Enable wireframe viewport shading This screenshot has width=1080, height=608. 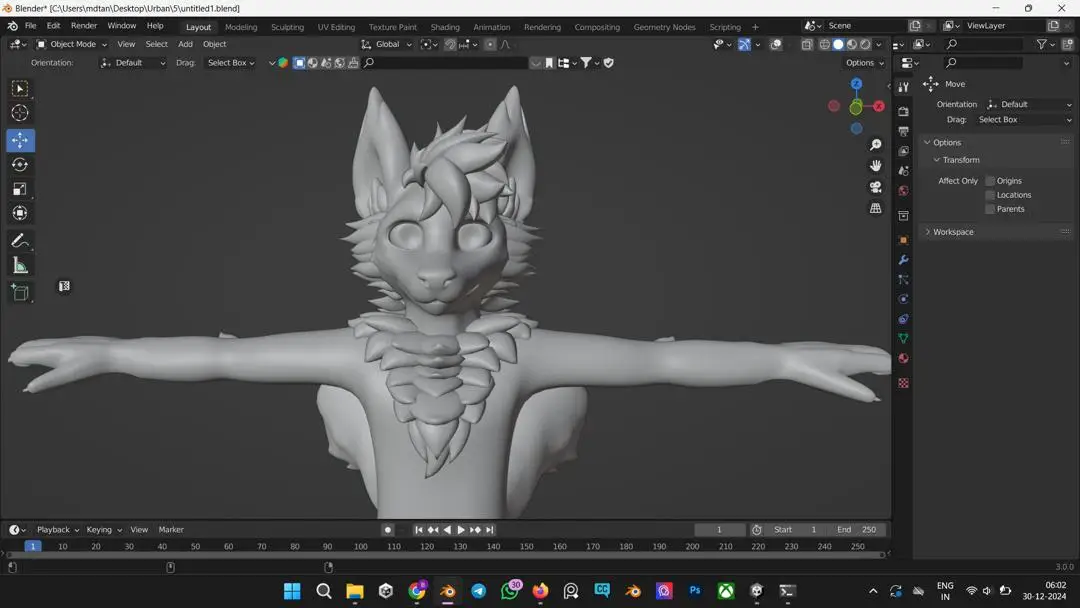pyautogui.click(x=824, y=44)
